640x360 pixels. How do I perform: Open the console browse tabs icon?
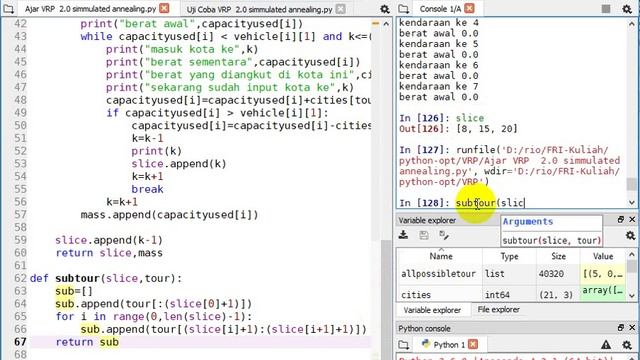(x=403, y=8)
